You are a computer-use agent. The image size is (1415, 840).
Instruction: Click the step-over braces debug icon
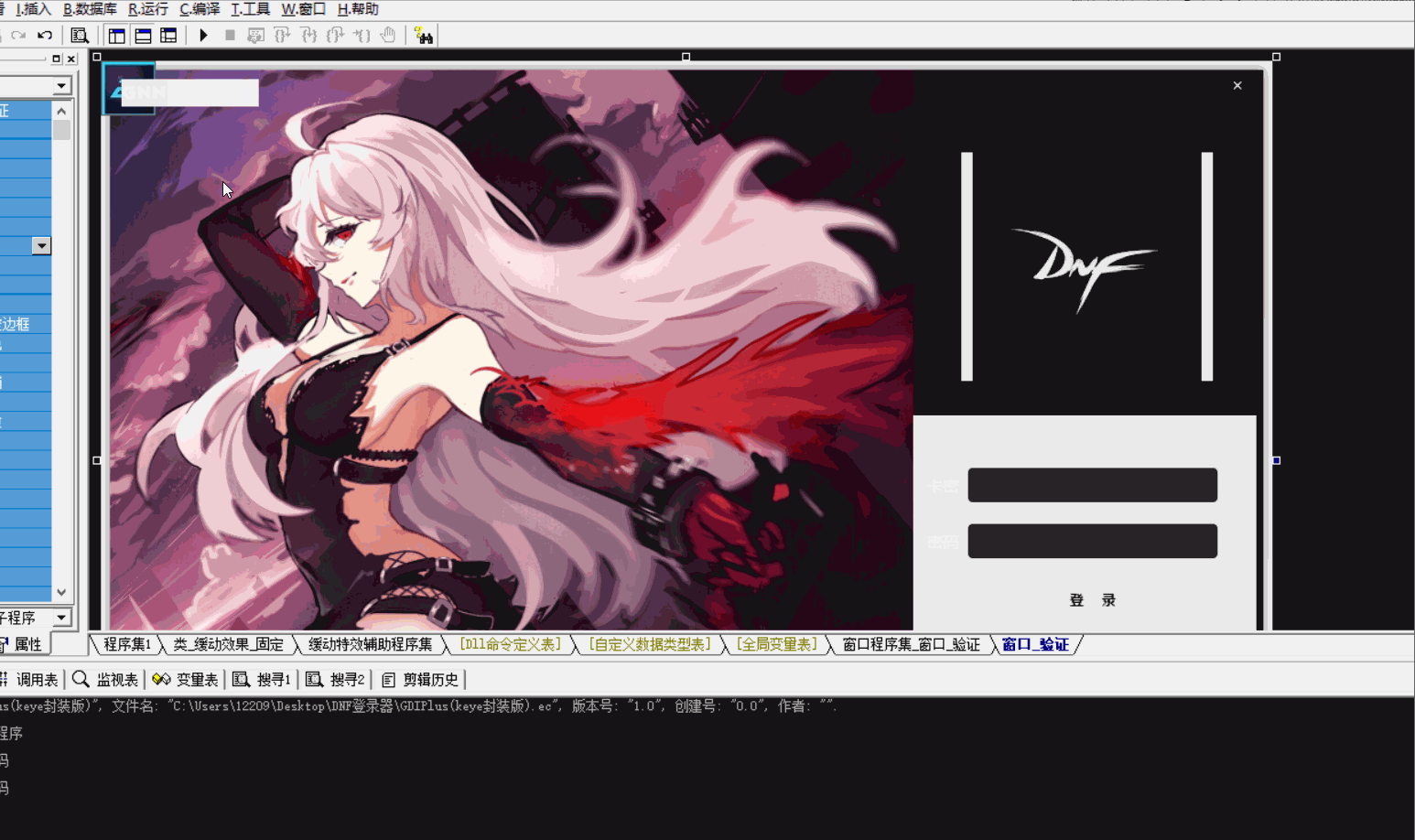tap(282, 36)
